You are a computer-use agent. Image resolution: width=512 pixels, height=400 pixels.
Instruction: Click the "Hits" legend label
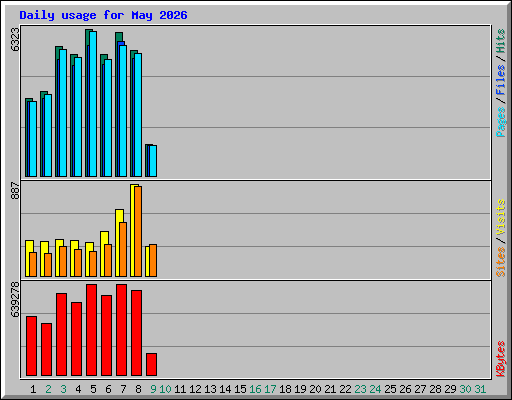tap(500, 41)
